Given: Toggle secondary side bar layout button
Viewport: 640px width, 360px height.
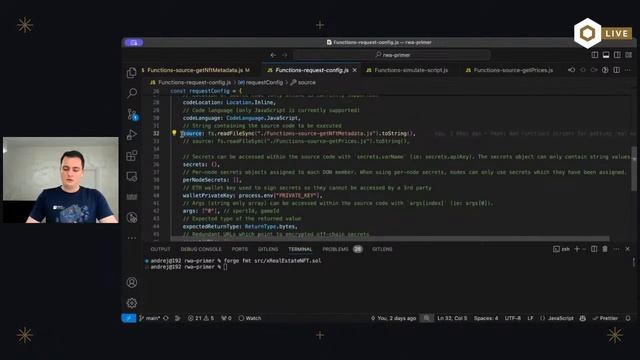Looking at the screenshot, I should [617, 55].
